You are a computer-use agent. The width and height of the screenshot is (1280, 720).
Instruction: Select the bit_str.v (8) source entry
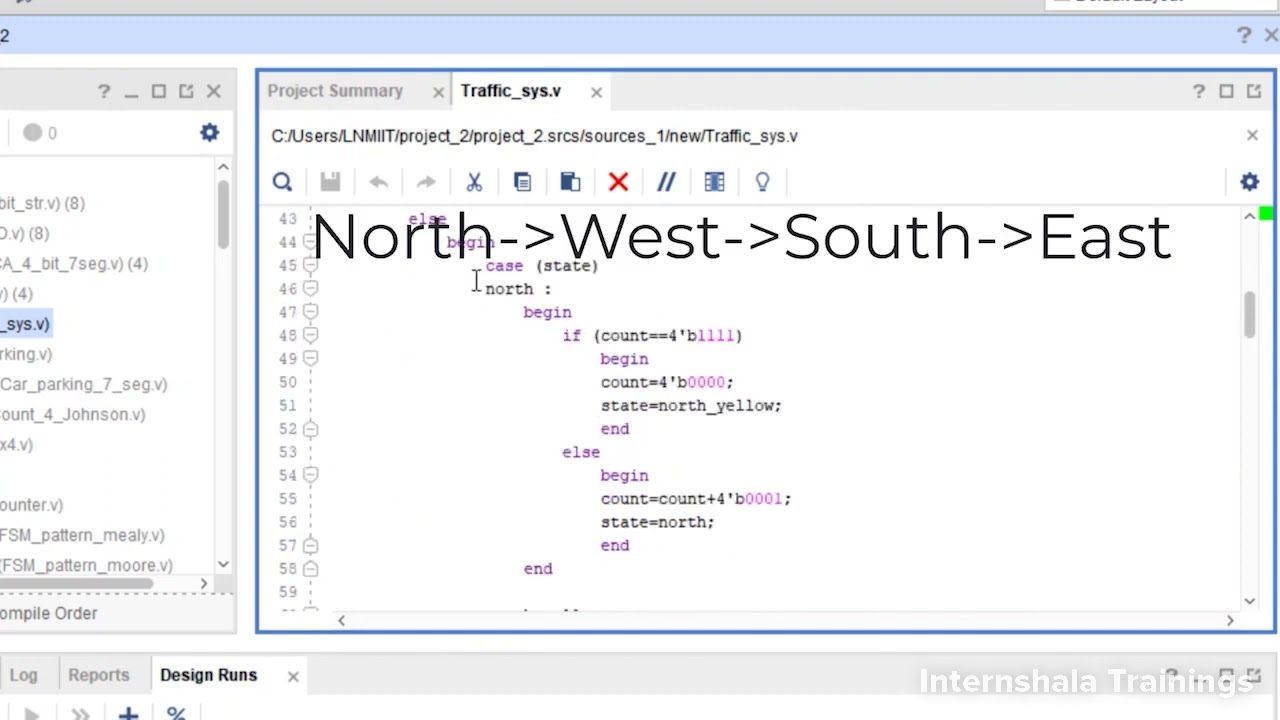point(42,203)
